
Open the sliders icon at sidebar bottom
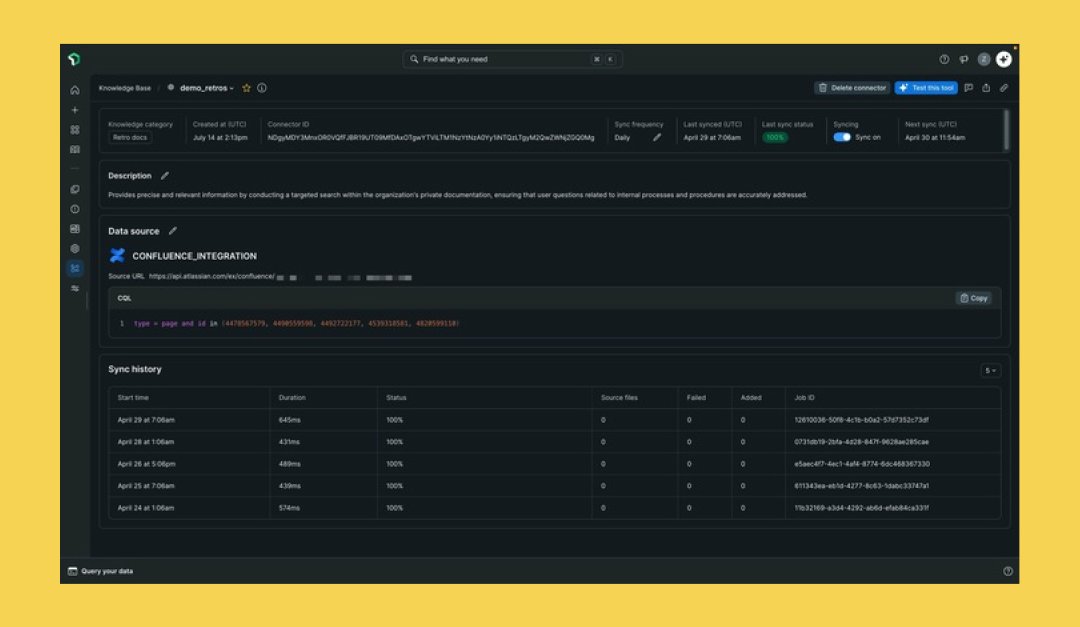click(x=74, y=289)
